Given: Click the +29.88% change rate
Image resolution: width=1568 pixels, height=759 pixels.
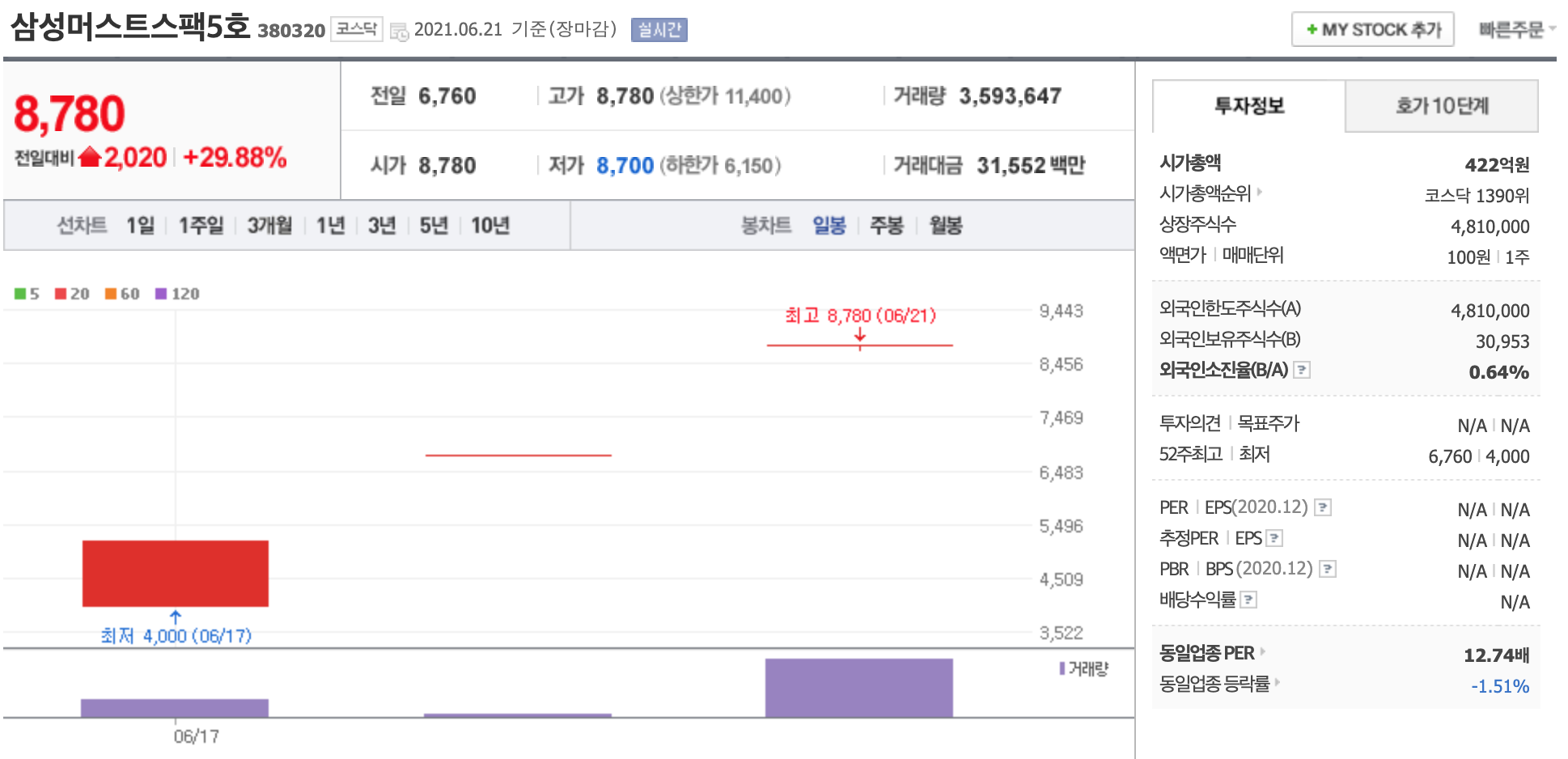Looking at the screenshot, I should click(x=235, y=157).
